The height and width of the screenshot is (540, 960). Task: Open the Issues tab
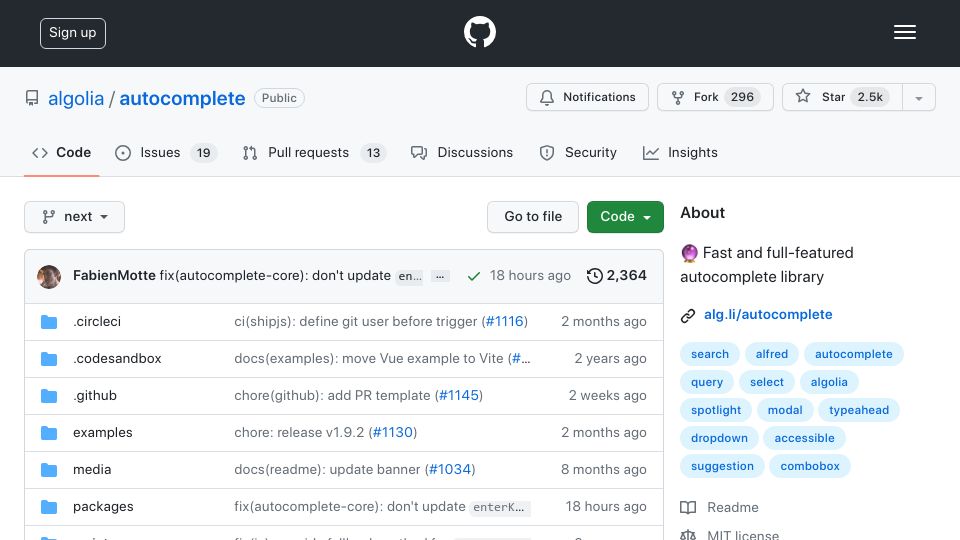click(x=166, y=152)
